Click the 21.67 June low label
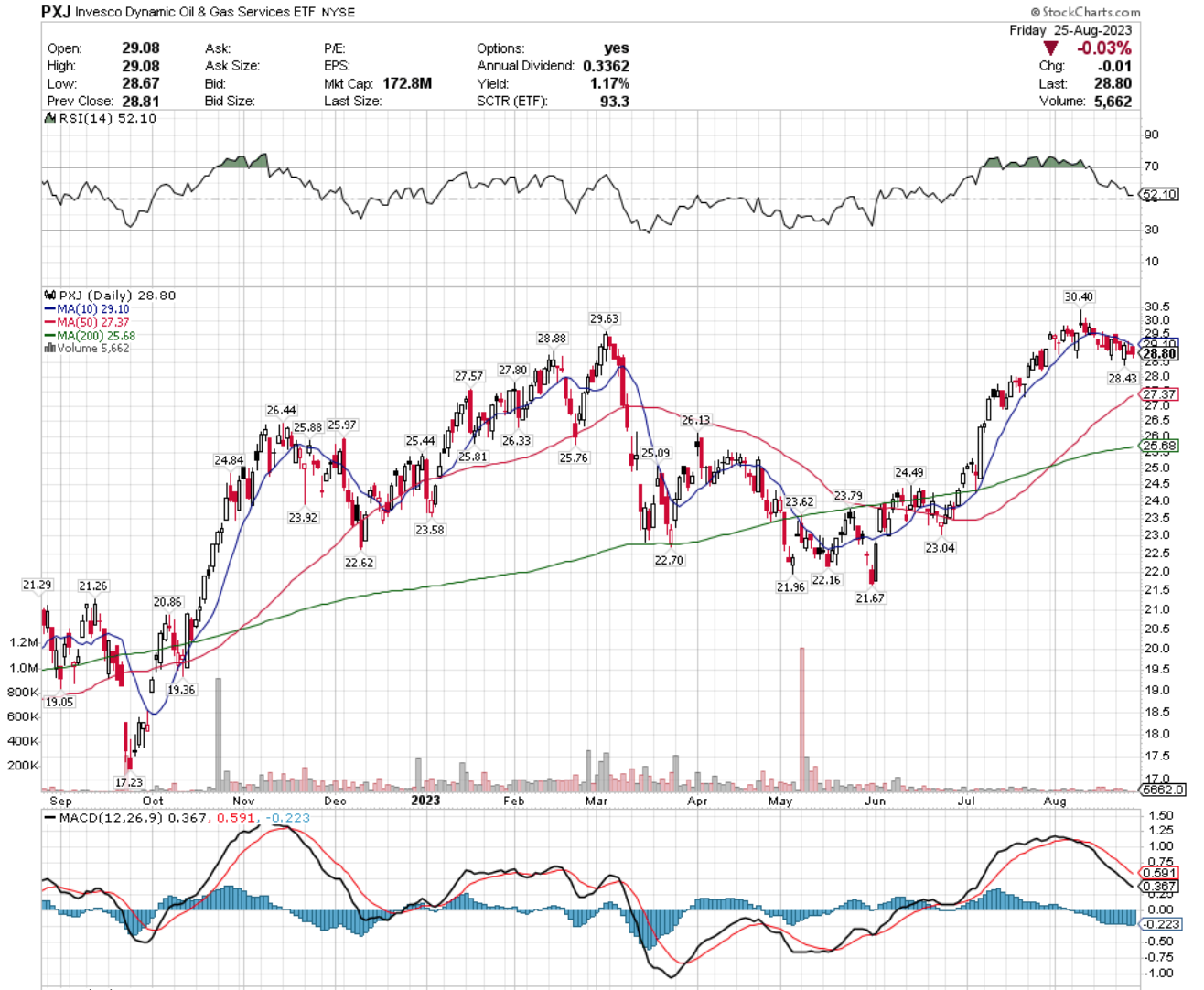1204x990 pixels. (x=870, y=597)
